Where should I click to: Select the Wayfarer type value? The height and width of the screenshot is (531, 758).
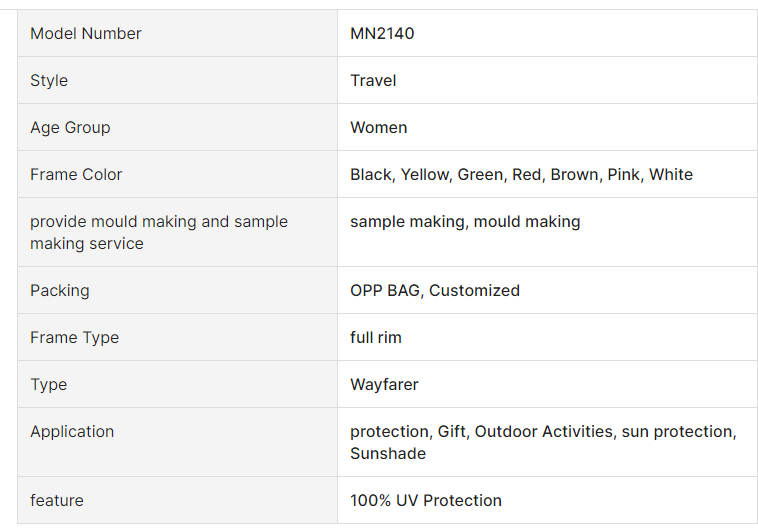(x=384, y=385)
